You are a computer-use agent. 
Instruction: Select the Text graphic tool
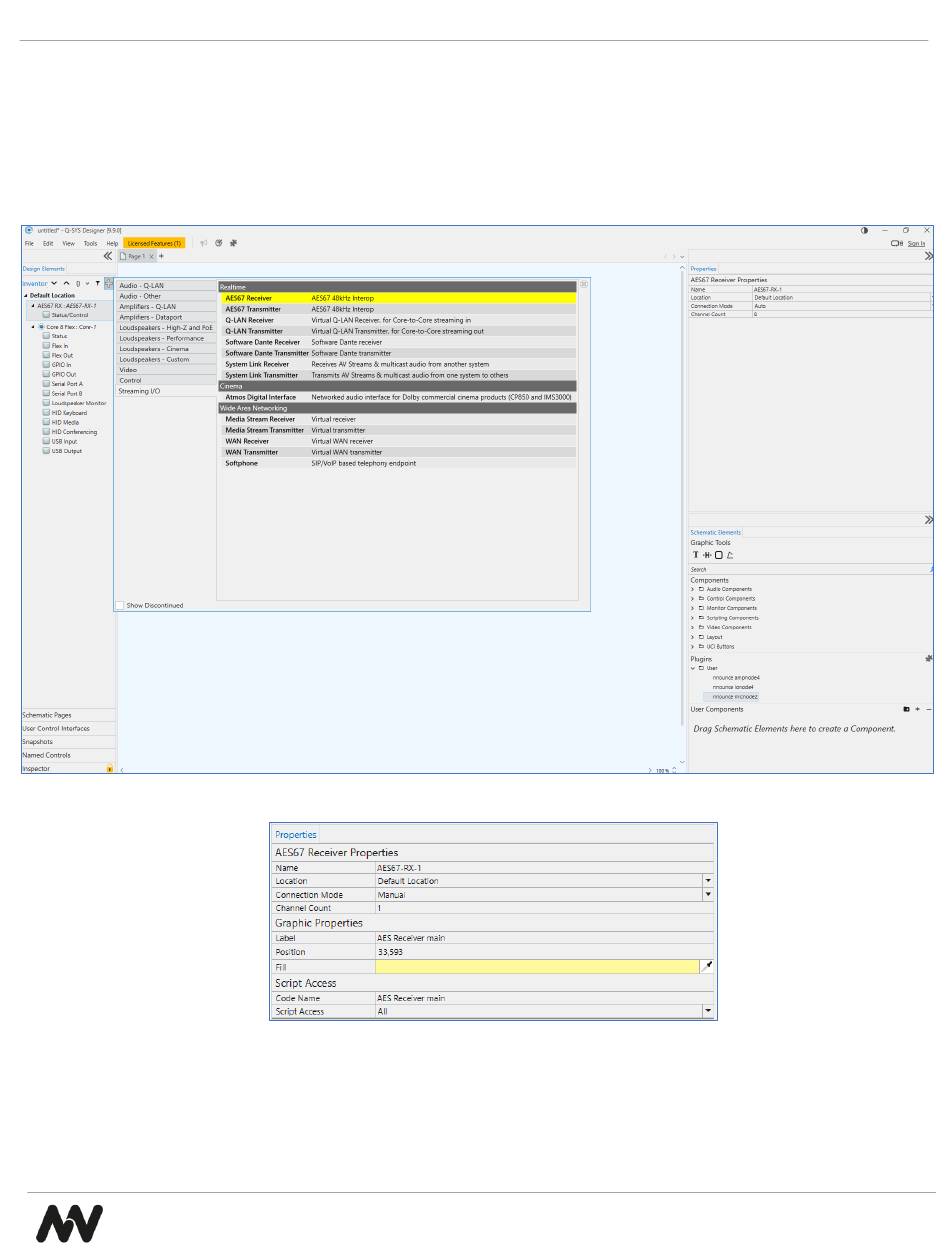695,555
